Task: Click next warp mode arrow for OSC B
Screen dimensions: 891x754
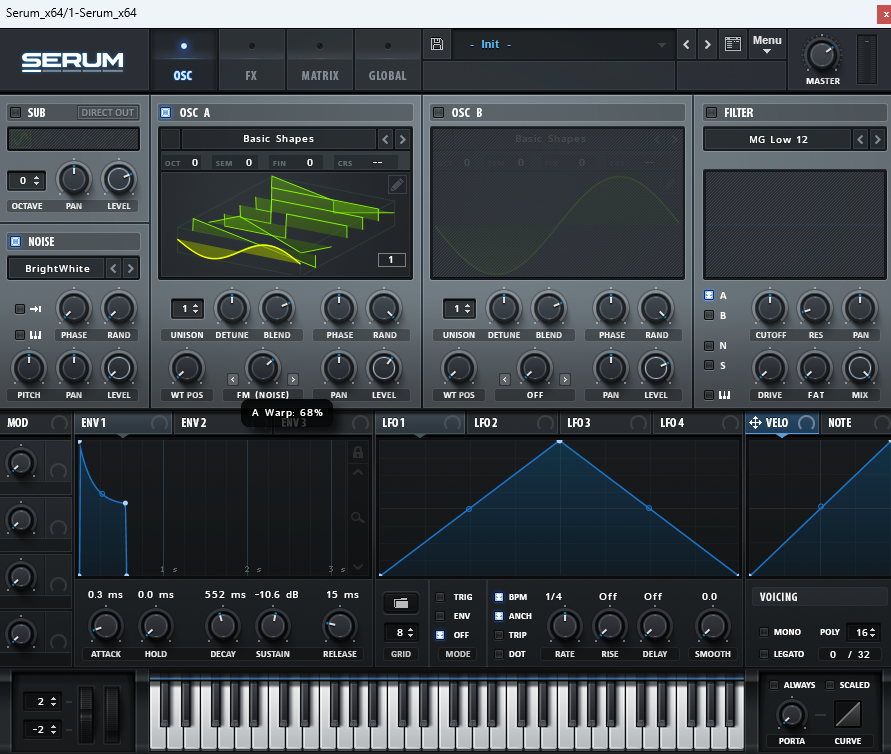Action: (565, 379)
